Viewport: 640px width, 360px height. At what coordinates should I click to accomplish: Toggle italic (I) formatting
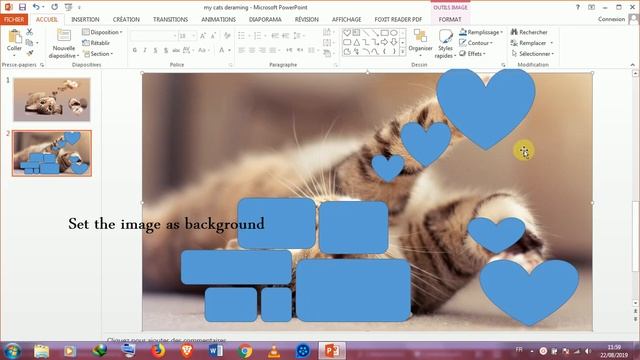click(145, 50)
